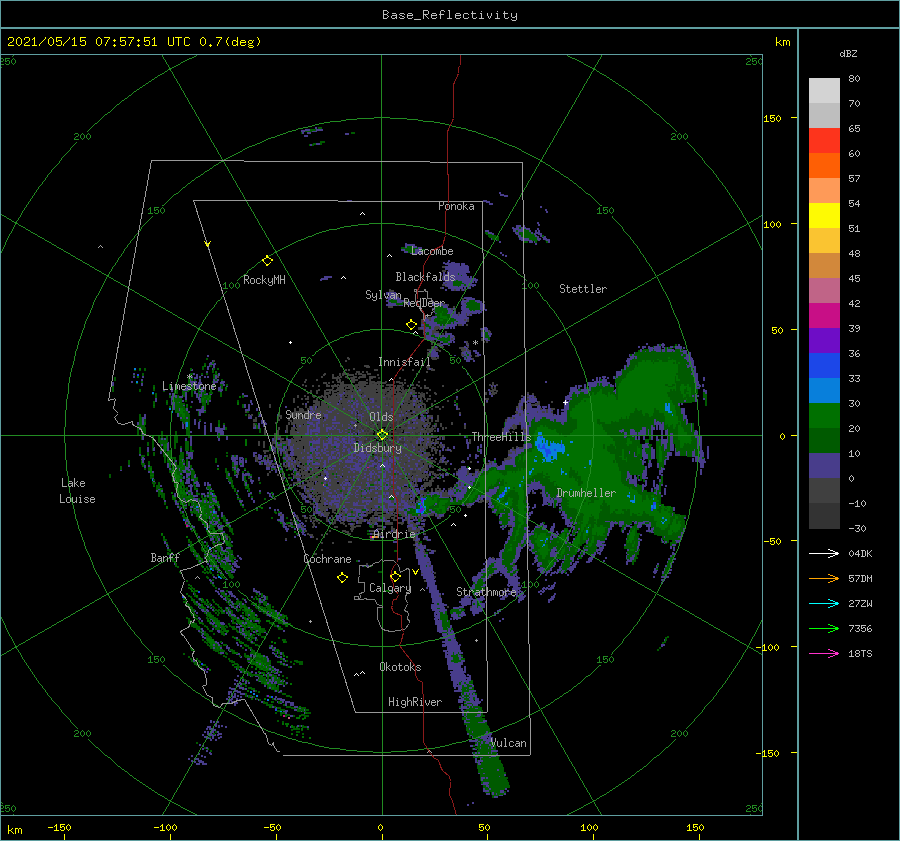The image size is (900, 841).
Task: Click the green 7356 arrow in legend
Action: [824, 629]
